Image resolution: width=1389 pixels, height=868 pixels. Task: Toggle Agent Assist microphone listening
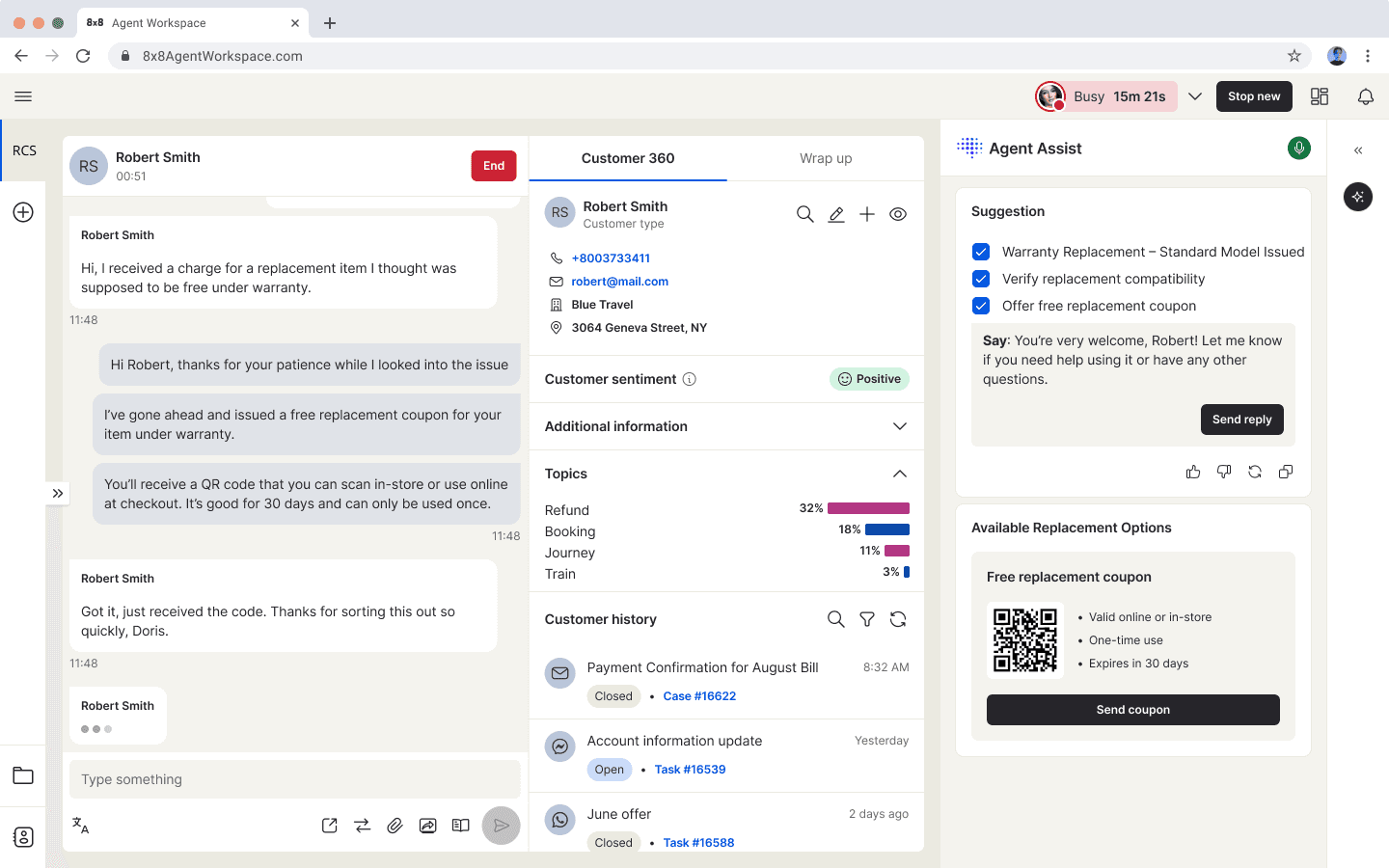1299,149
